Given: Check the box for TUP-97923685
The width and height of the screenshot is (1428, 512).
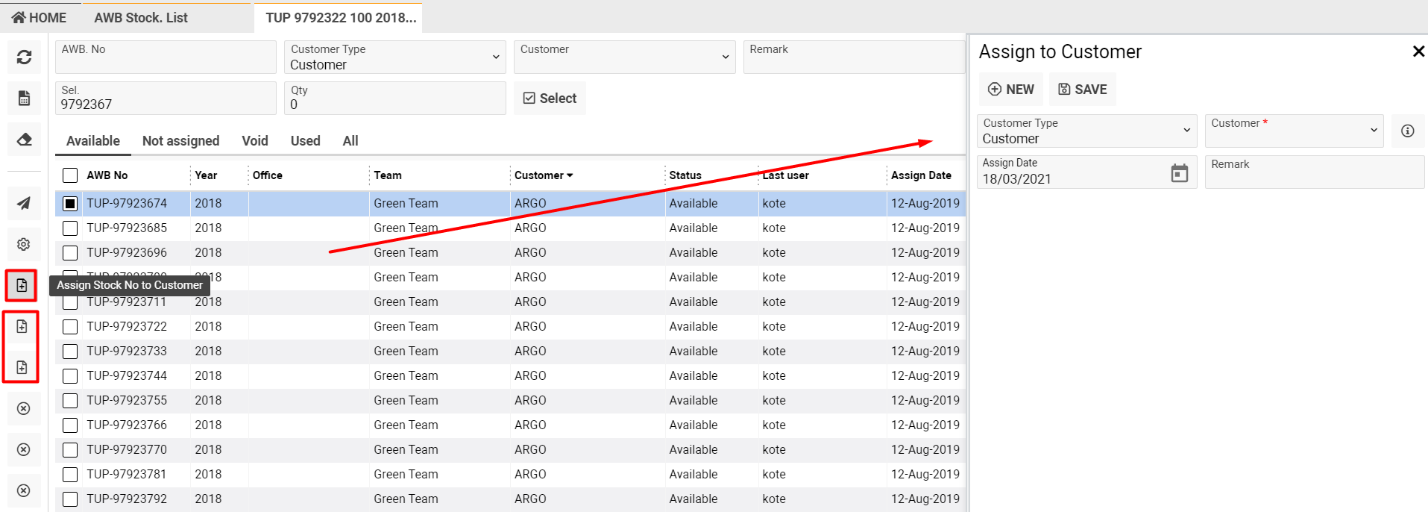Looking at the screenshot, I should [x=71, y=228].
